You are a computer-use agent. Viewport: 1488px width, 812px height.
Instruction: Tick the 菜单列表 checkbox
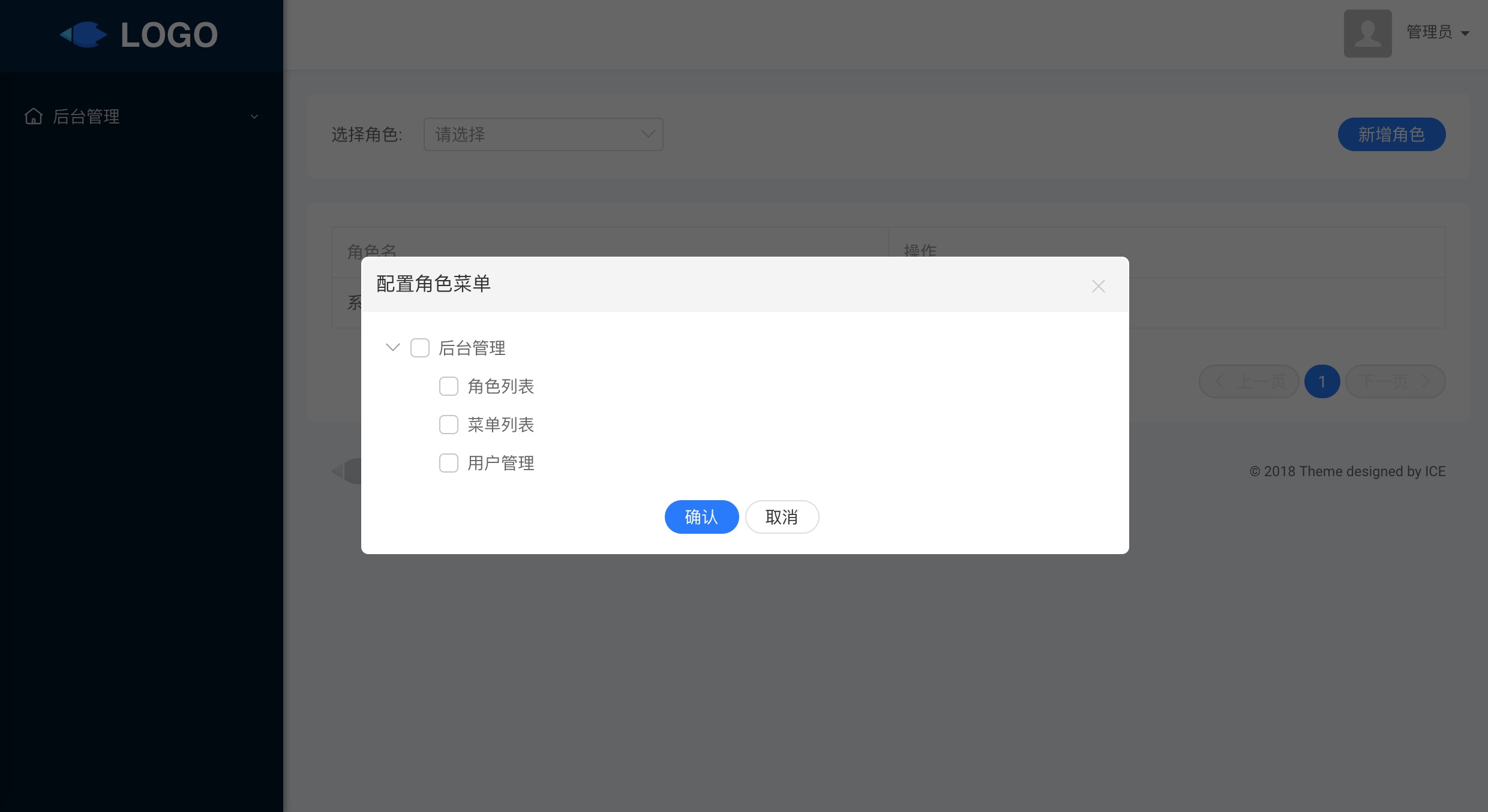(448, 425)
